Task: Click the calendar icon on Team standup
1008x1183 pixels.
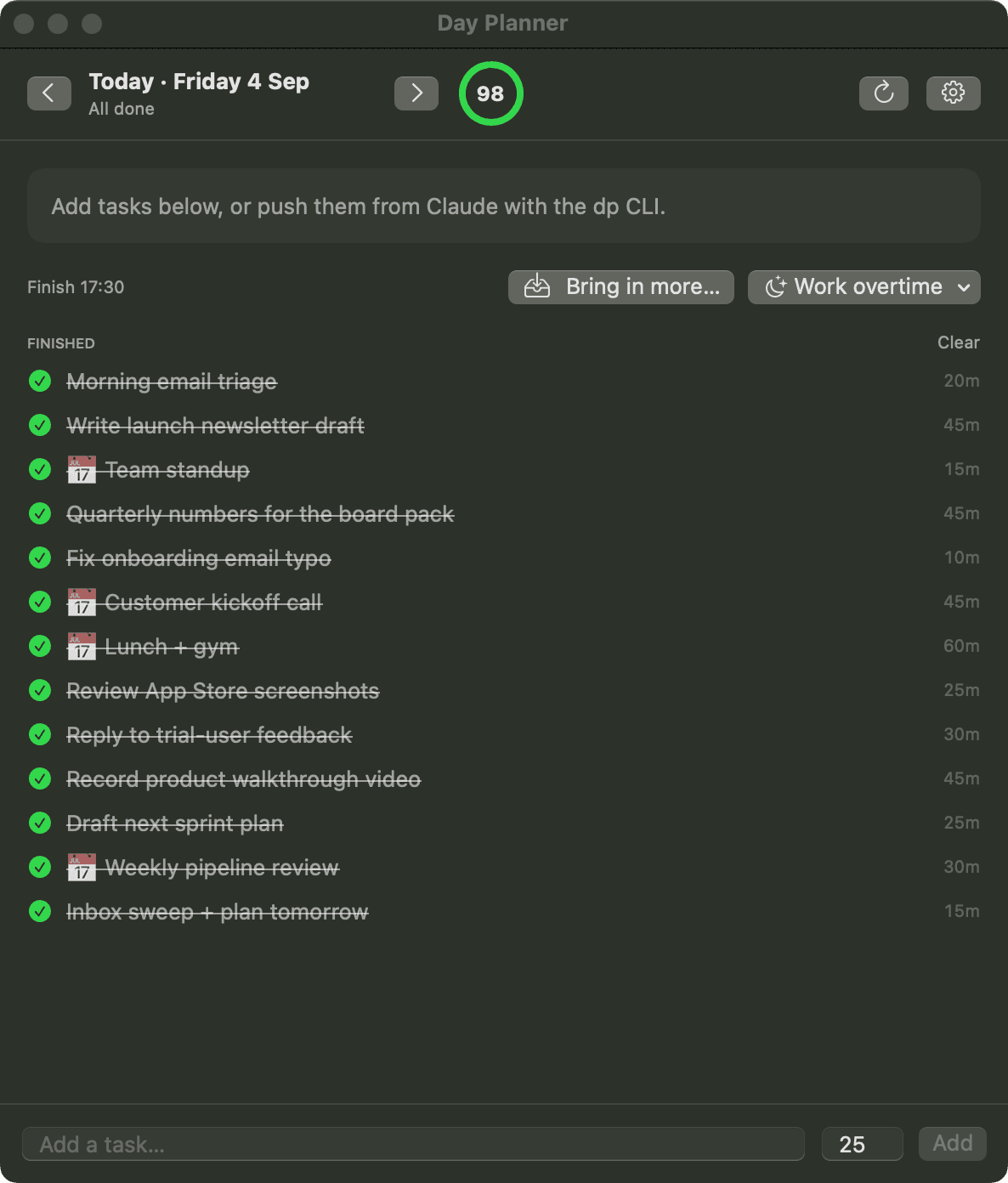Action: pyautogui.click(x=82, y=470)
